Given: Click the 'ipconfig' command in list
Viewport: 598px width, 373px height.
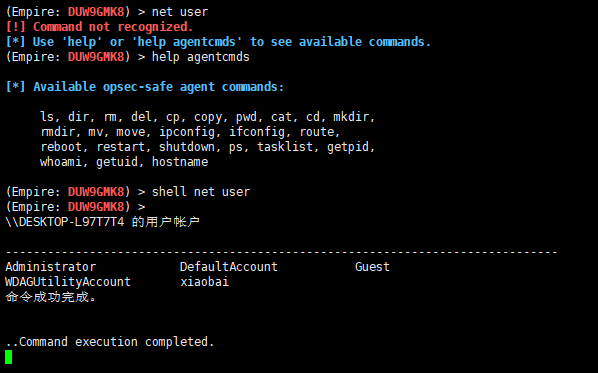Looking at the screenshot, I should click(x=188, y=132).
